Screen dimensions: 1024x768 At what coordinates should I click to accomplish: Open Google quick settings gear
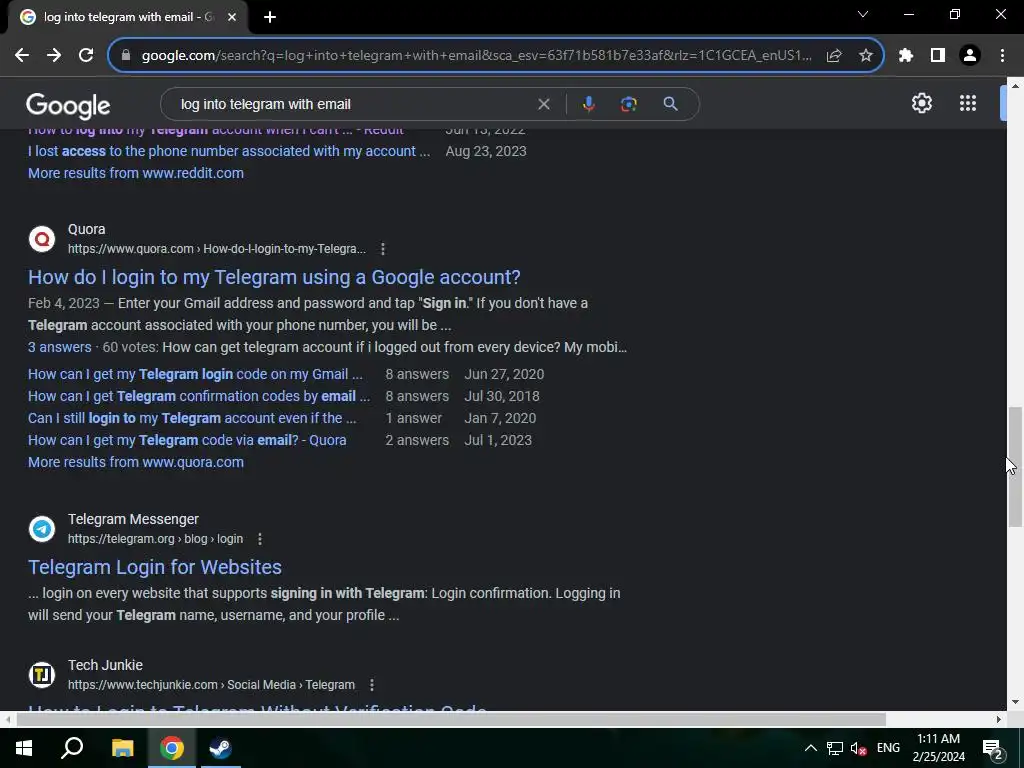(x=921, y=103)
